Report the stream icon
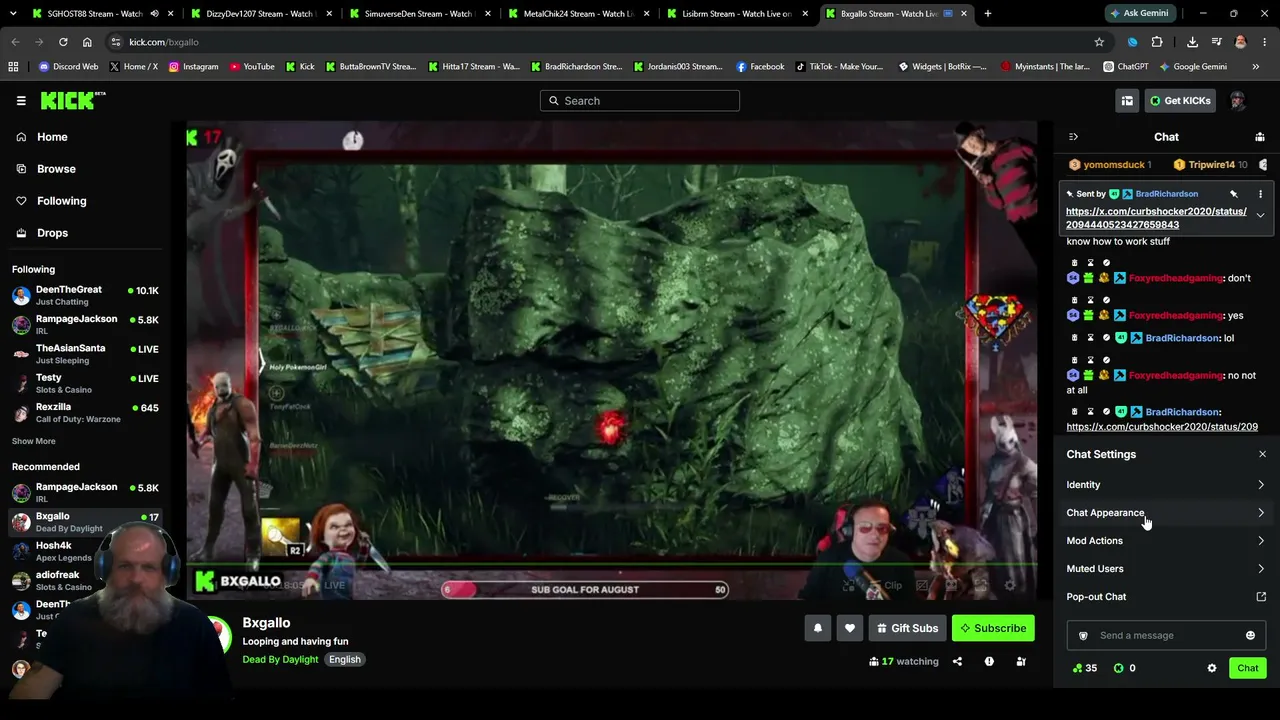Image resolution: width=1280 pixels, height=720 pixels. point(989,661)
